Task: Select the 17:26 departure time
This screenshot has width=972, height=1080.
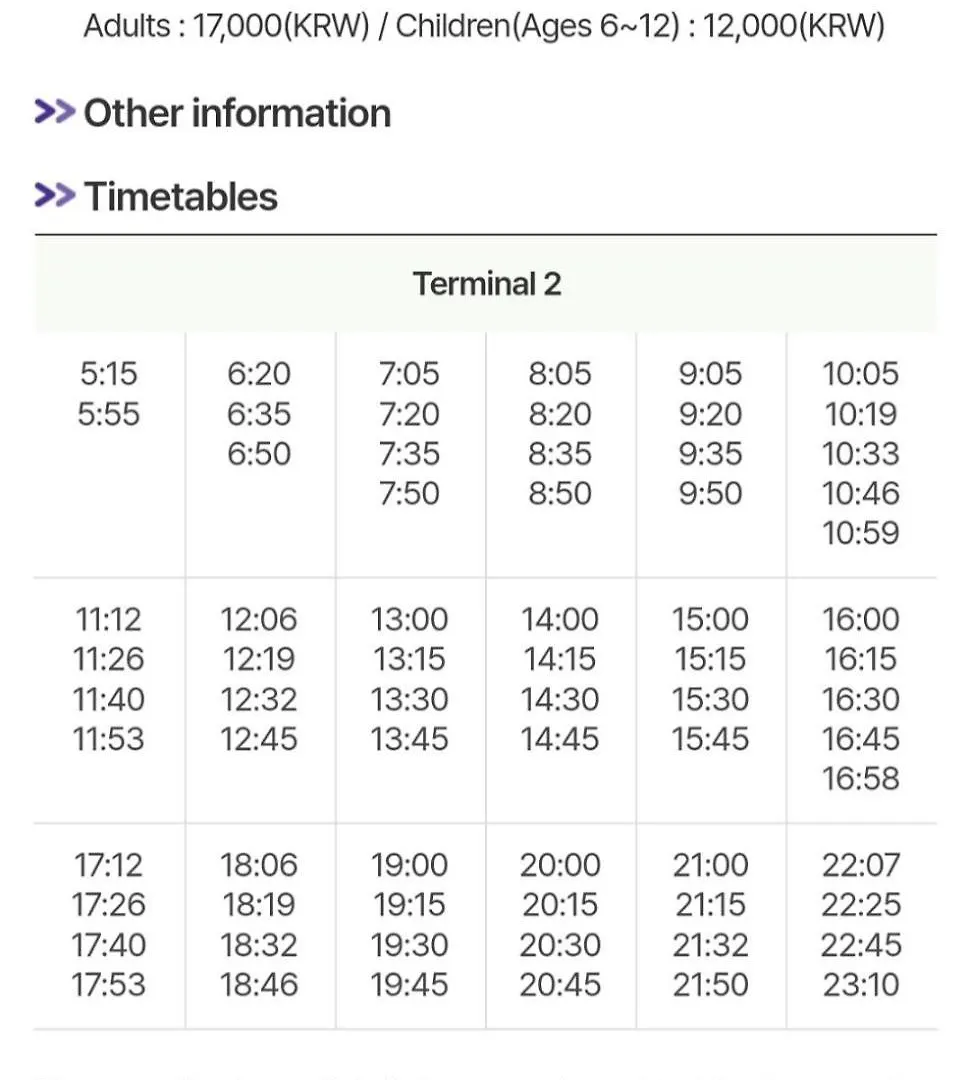Action: point(108,904)
